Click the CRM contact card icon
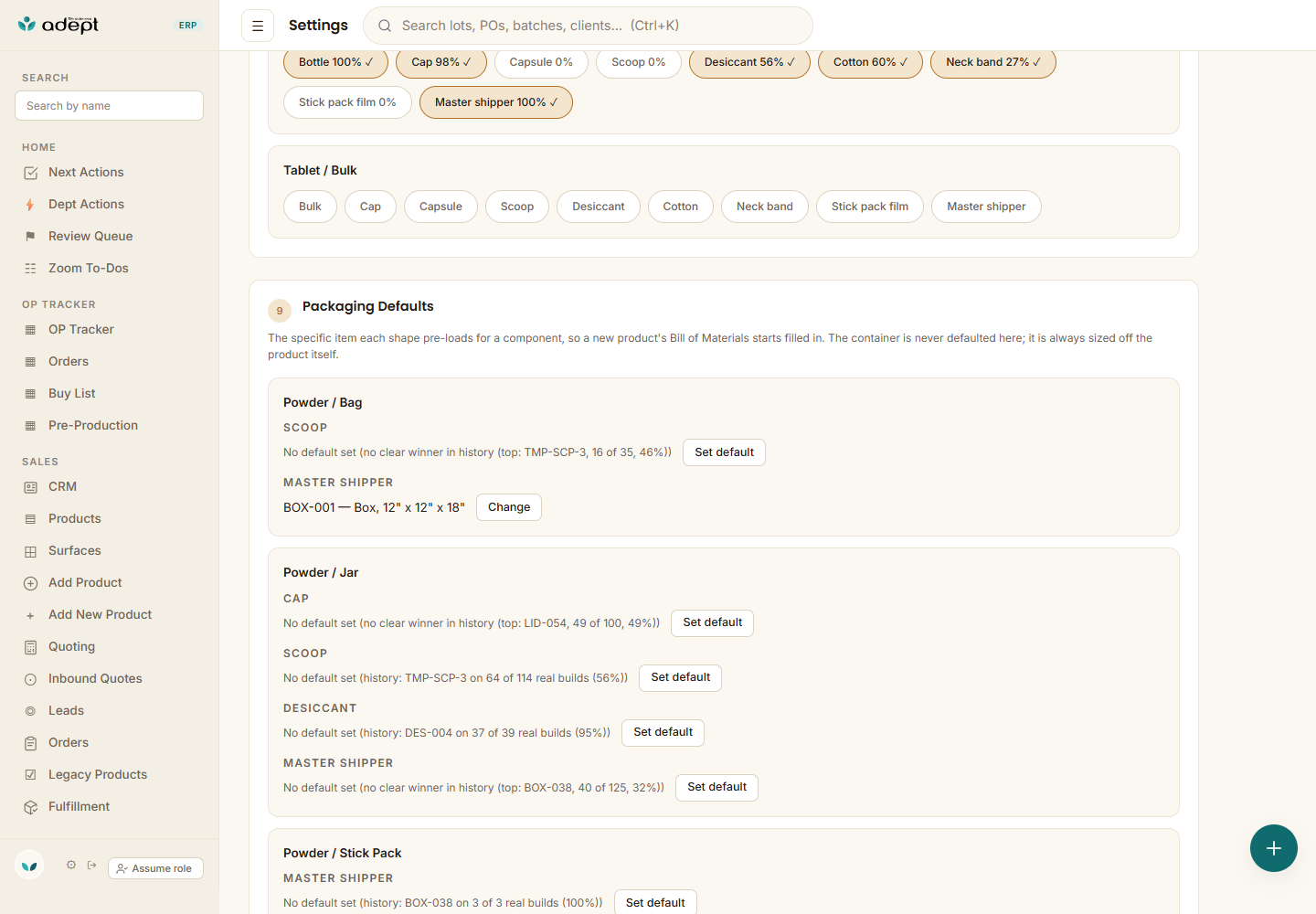The image size is (1316, 914). pos(30,487)
